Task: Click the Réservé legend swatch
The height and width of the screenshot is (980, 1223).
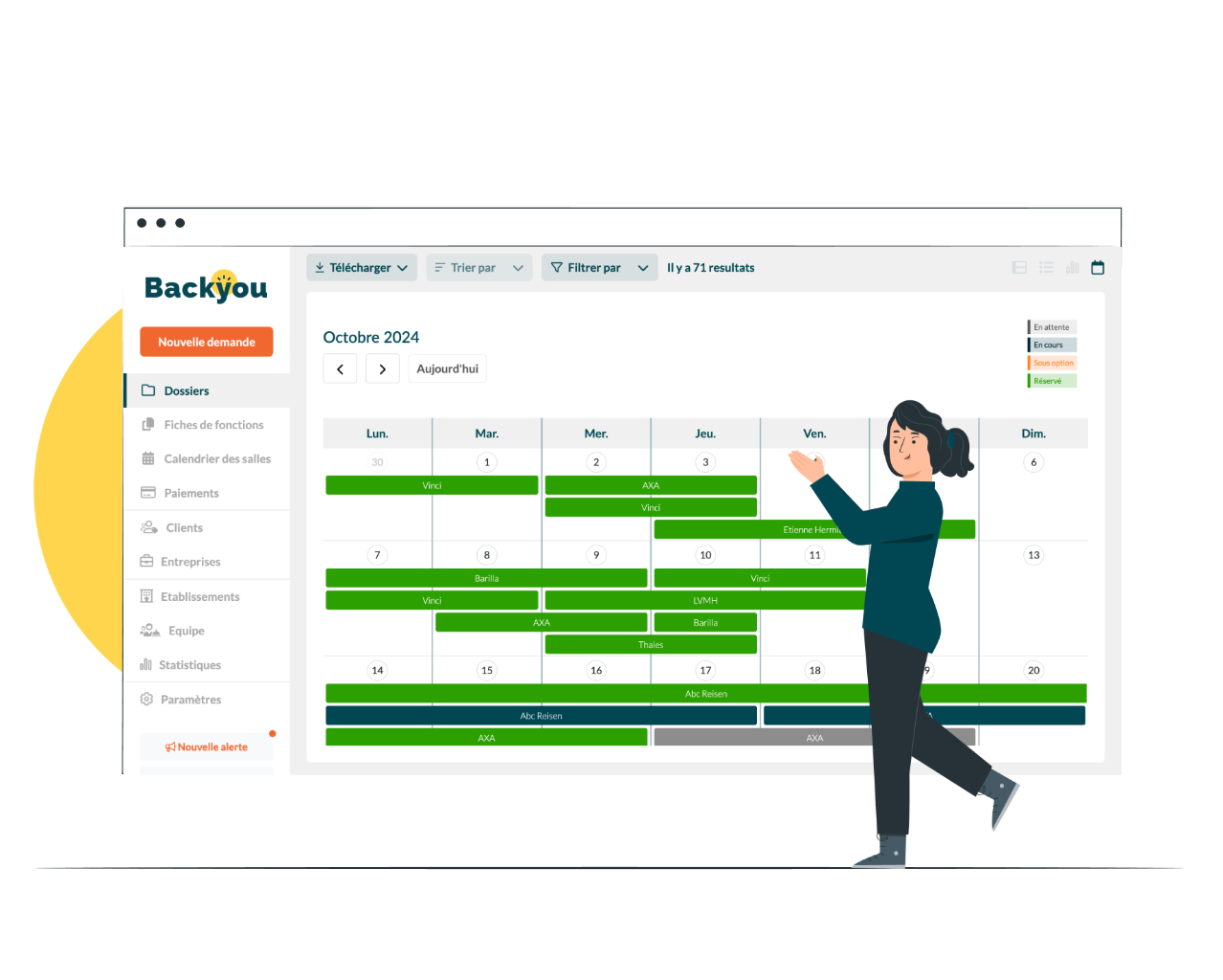Action: coord(1053,381)
